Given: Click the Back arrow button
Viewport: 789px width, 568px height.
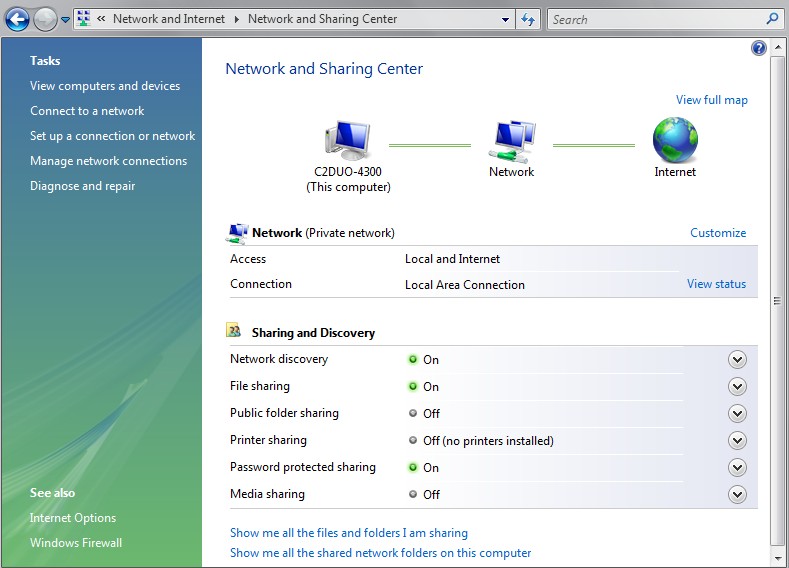Looking at the screenshot, I should tap(17, 20).
